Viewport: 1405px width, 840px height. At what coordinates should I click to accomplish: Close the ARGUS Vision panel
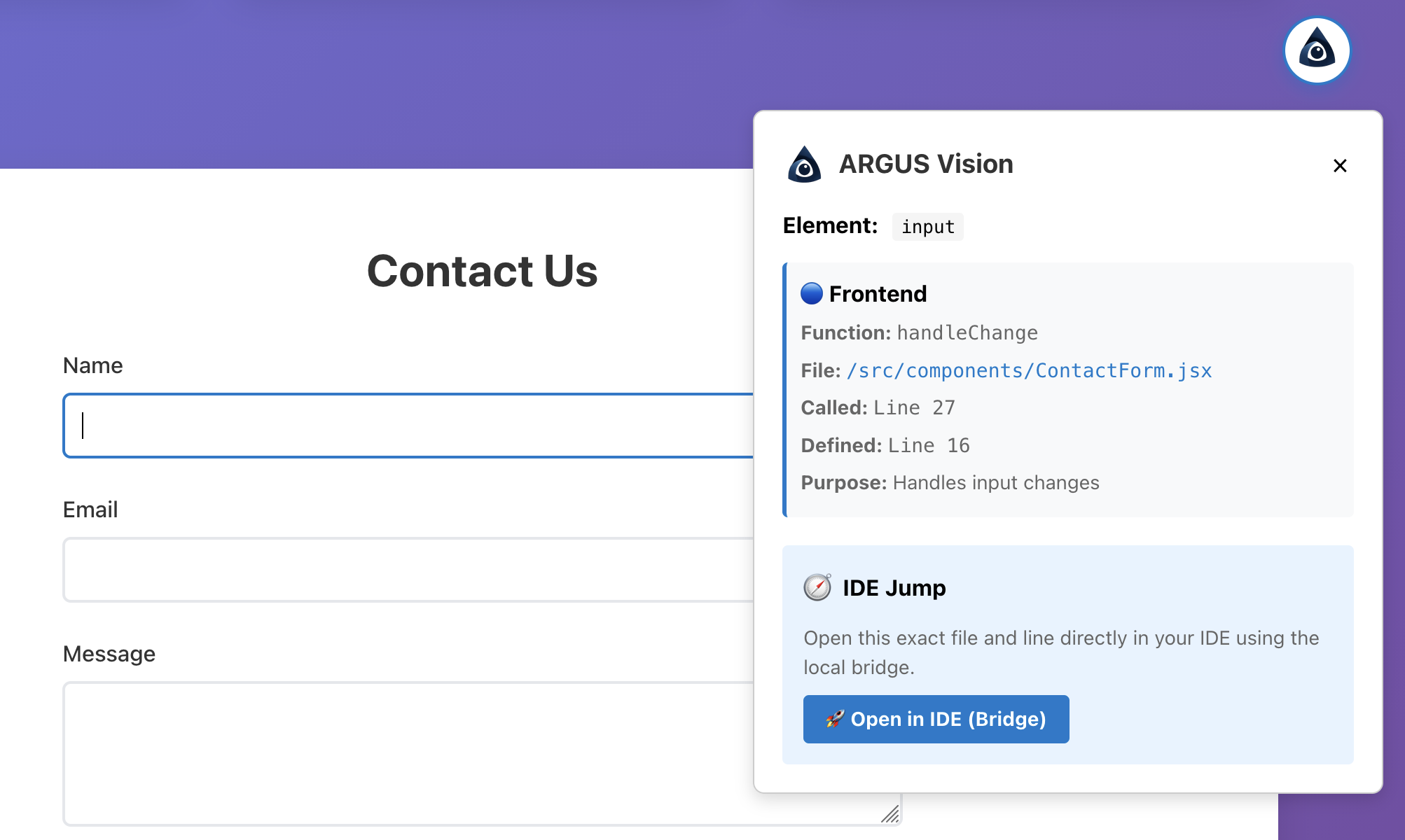click(1340, 166)
